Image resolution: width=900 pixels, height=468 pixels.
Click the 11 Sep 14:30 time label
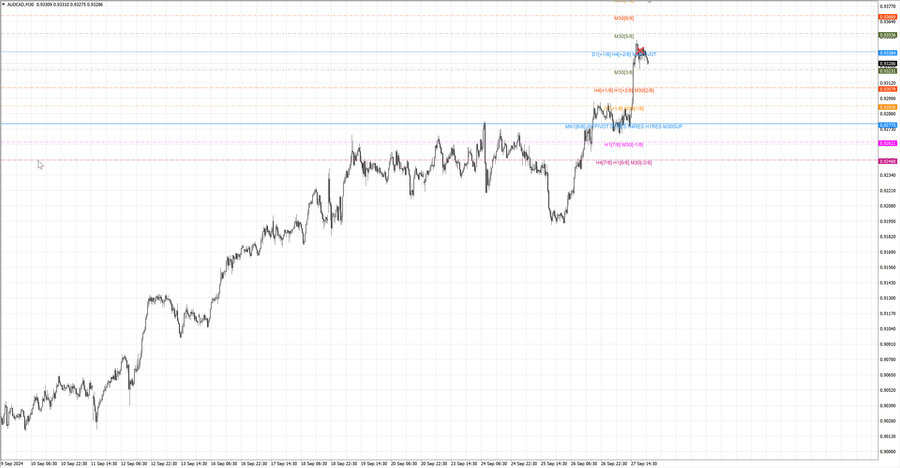(x=104, y=463)
